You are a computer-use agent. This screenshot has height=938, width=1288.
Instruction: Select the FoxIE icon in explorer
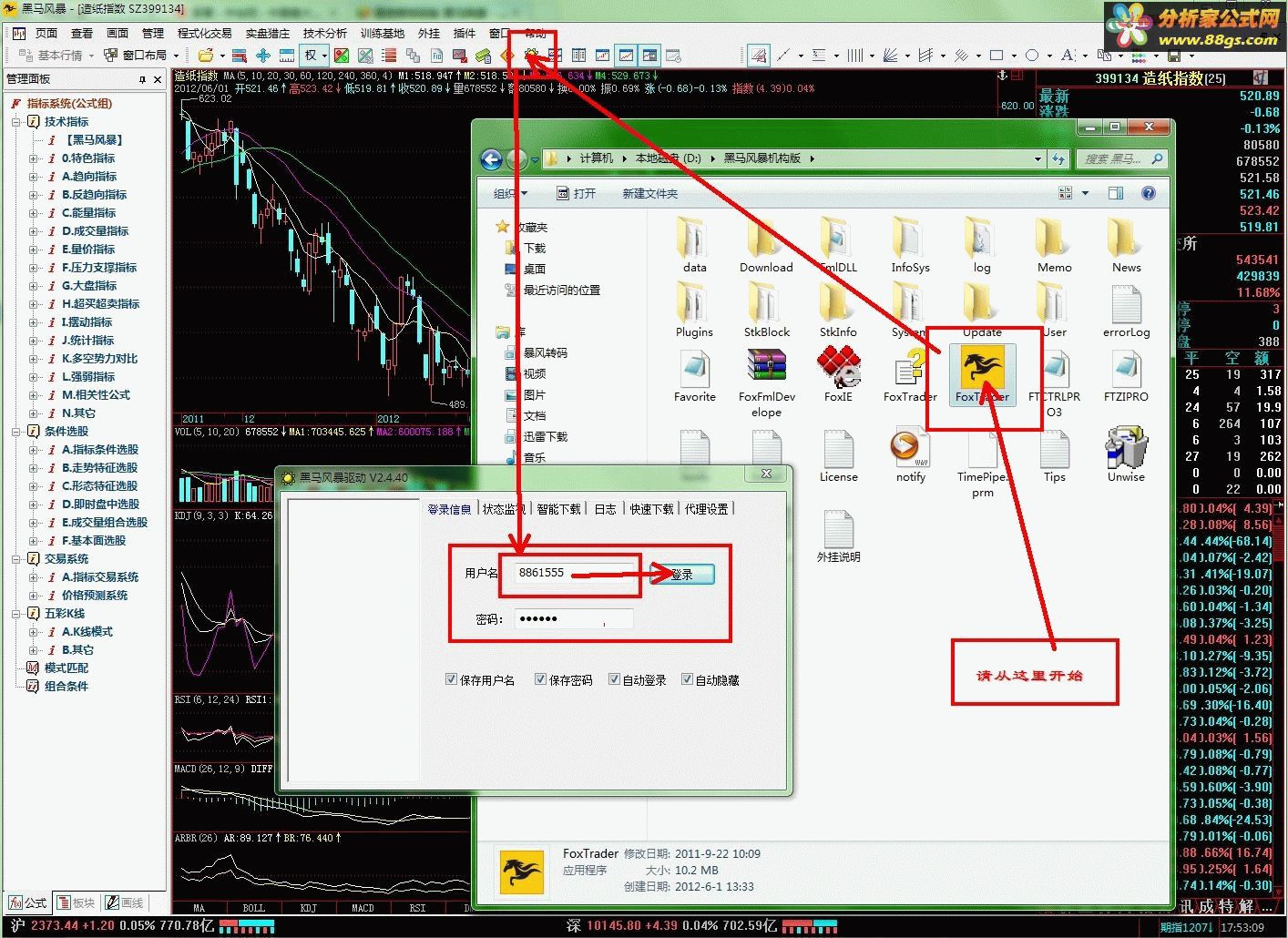click(x=838, y=374)
